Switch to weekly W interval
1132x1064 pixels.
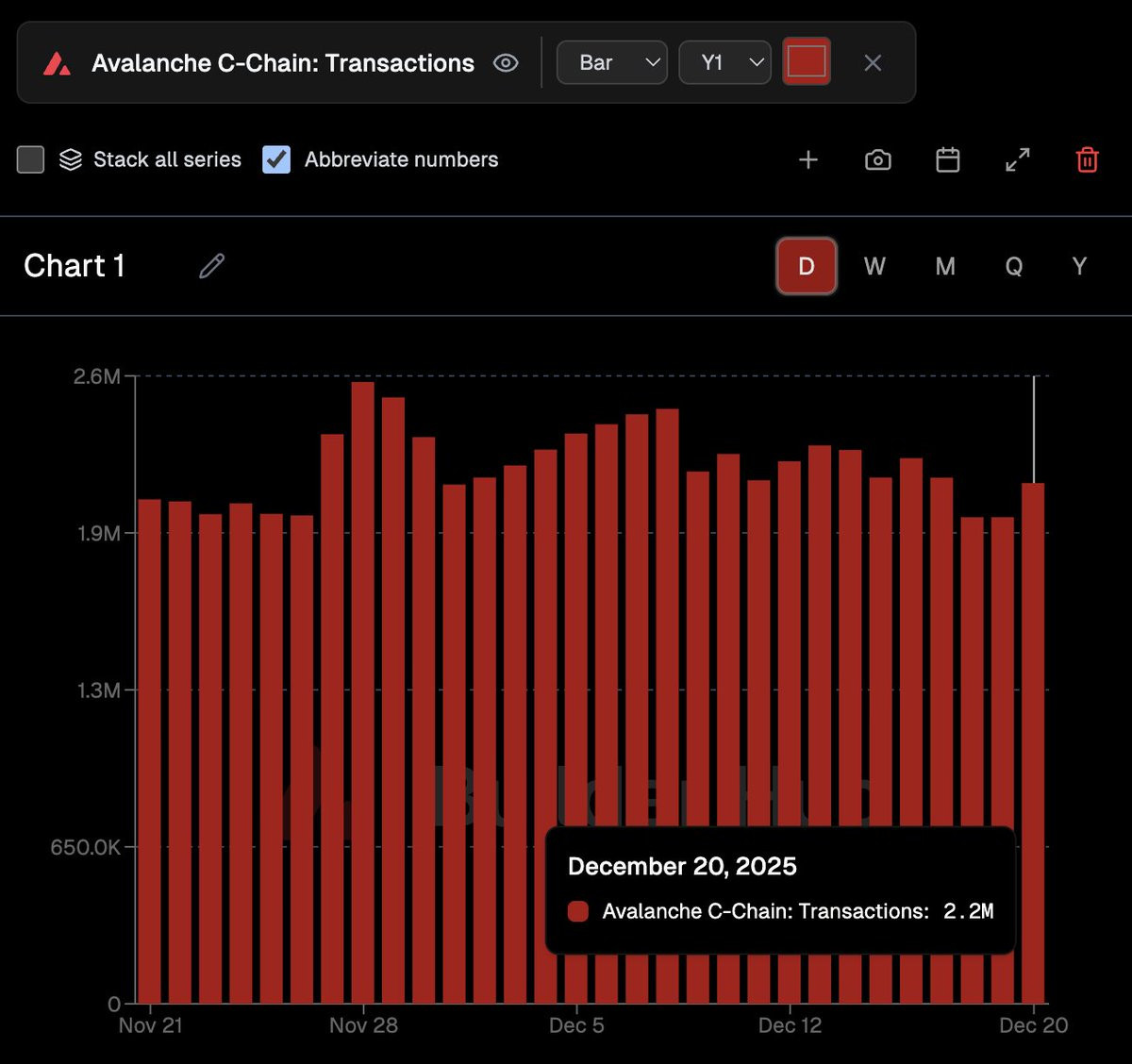(874, 266)
